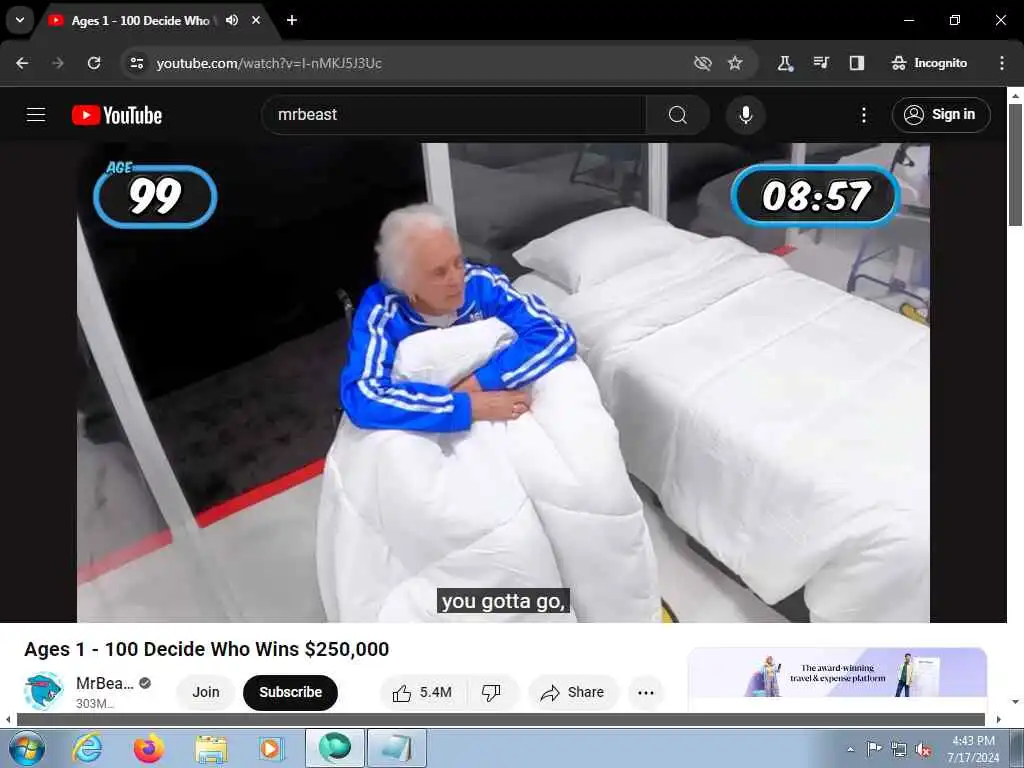
Task: Open YouTube settings three-dot menu
Action: click(x=864, y=115)
